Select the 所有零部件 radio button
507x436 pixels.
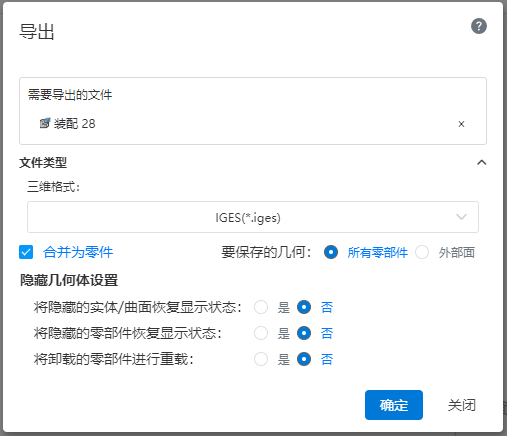click(x=331, y=252)
